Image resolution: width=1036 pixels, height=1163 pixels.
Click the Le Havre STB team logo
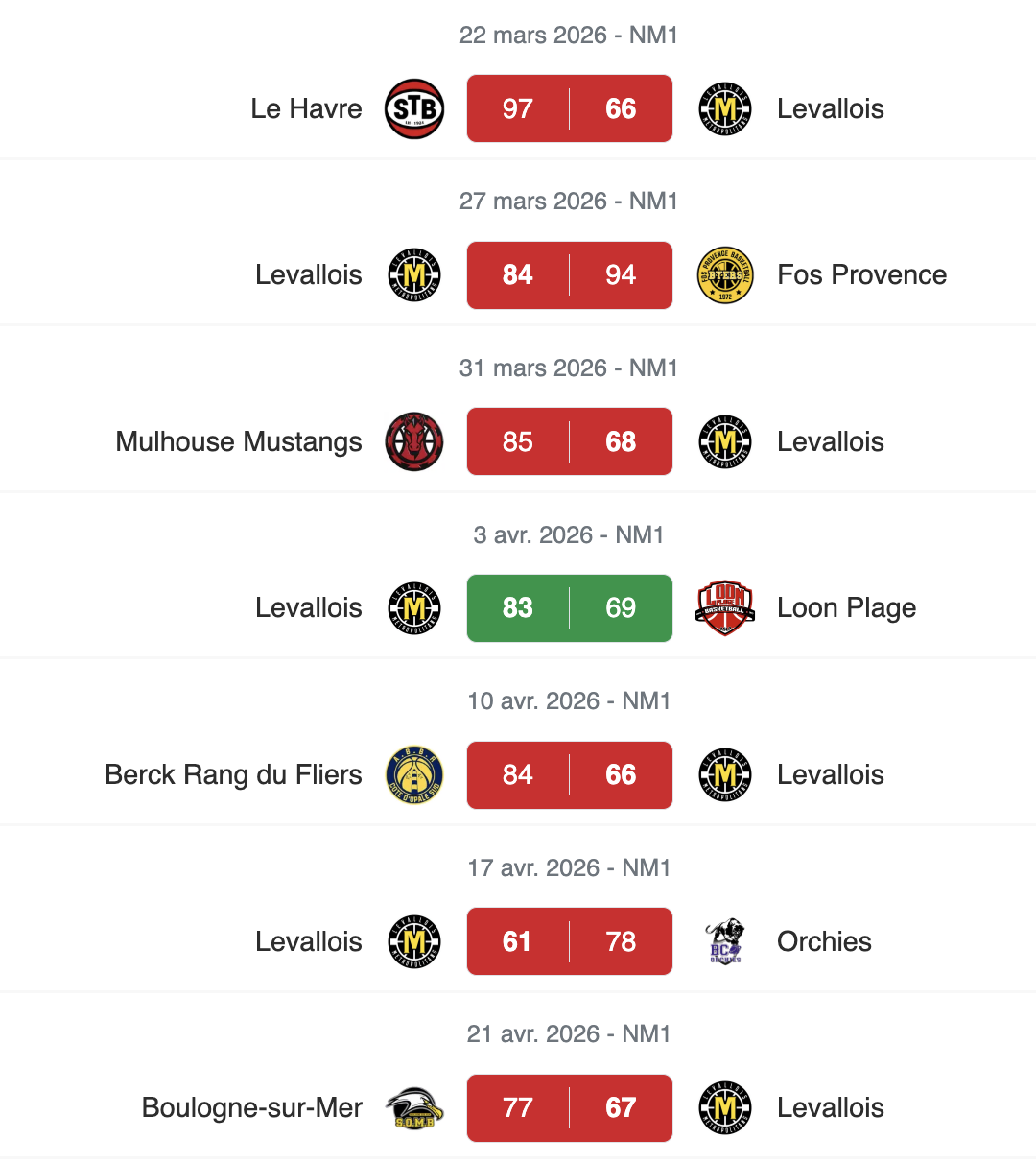point(414,108)
